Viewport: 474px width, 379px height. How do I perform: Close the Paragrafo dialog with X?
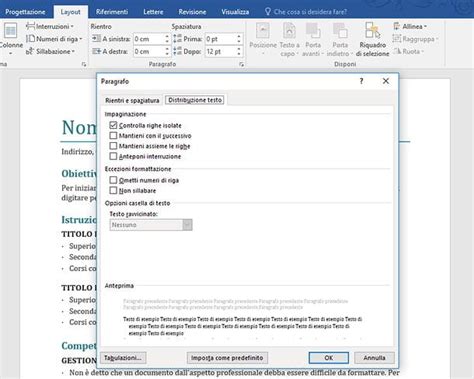(x=386, y=81)
